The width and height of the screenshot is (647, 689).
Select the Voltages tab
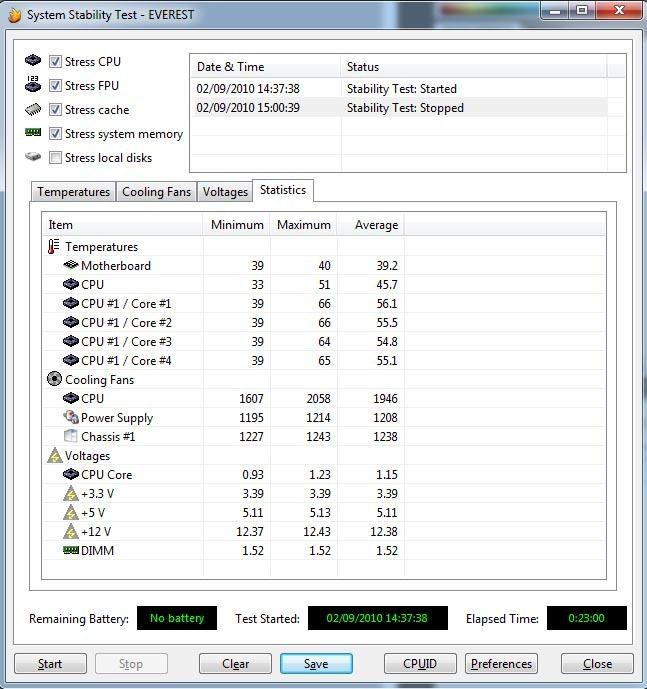pyautogui.click(x=225, y=192)
